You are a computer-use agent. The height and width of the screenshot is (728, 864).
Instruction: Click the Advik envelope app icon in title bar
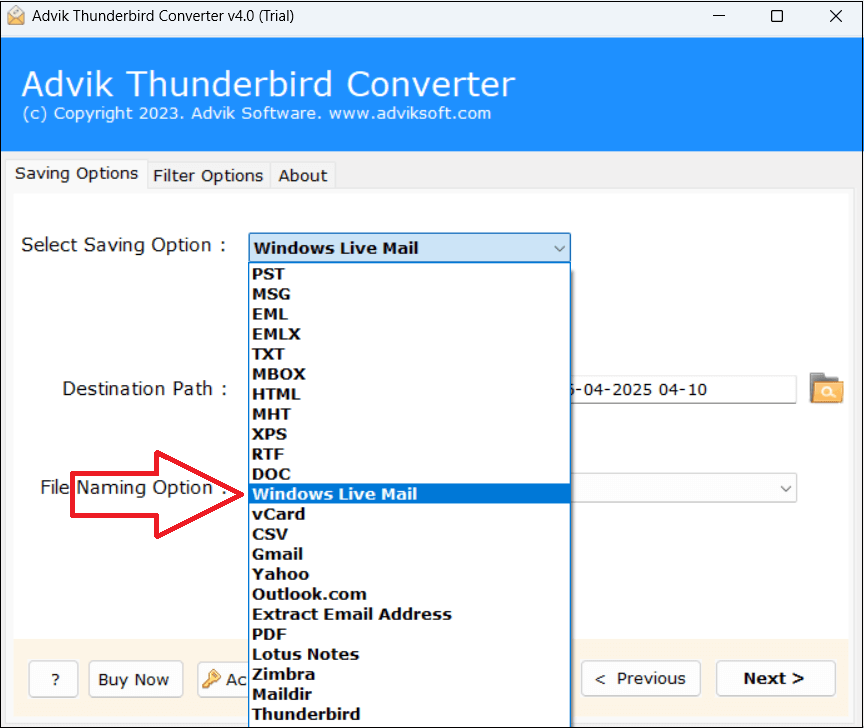[16, 16]
